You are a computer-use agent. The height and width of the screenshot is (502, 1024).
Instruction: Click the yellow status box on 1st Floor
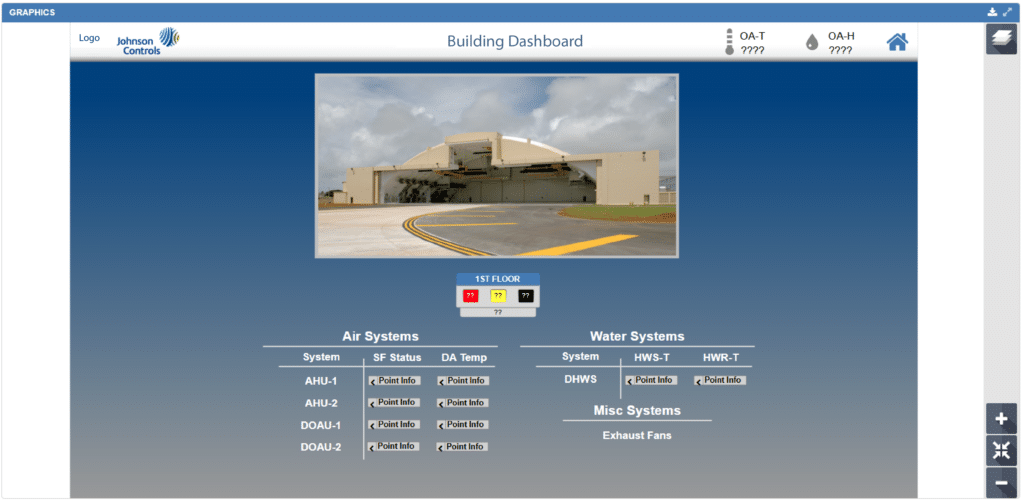[498, 296]
